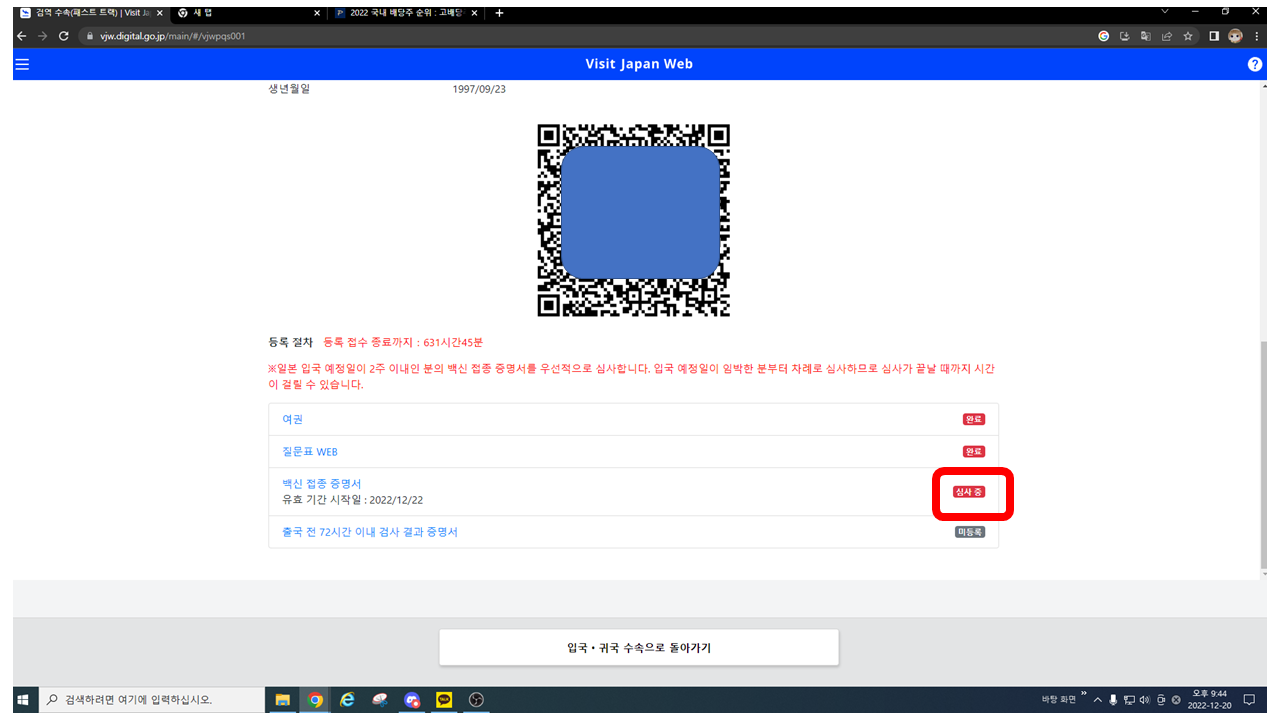
Task: Click the Visit Japan Web header title
Action: (639, 64)
